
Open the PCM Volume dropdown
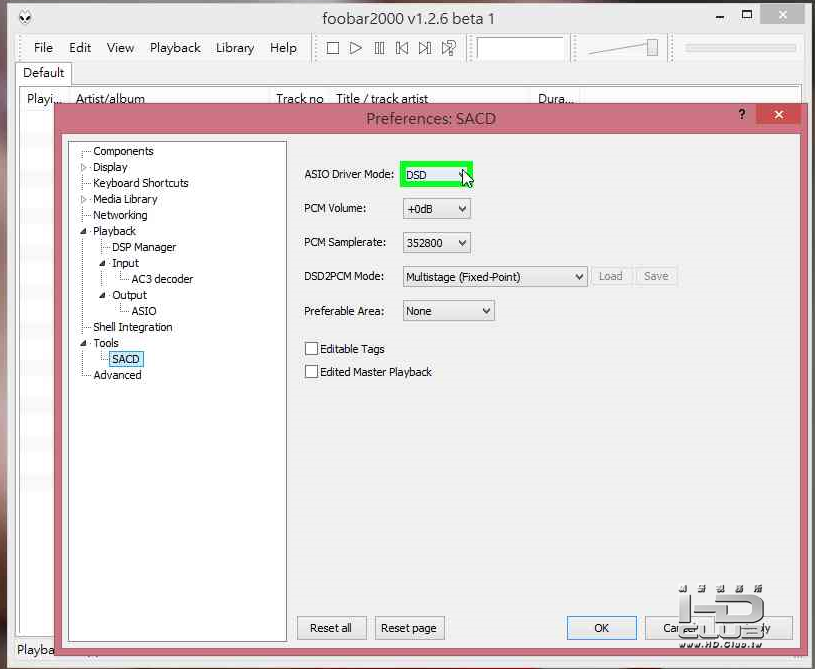point(437,209)
